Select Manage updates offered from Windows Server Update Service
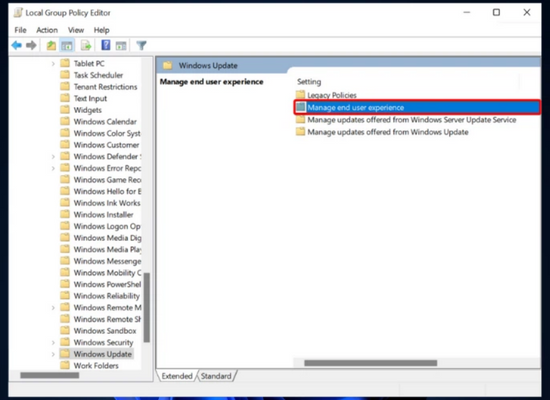The image size is (550, 400). click(411, 120)
